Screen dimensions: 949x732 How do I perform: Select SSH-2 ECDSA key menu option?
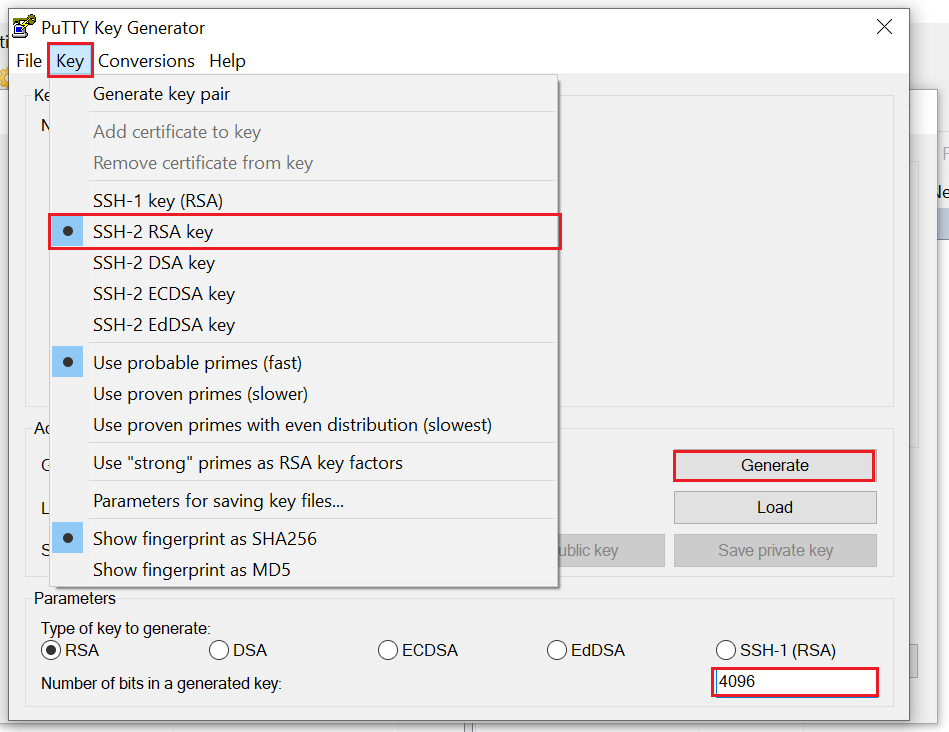pos(304,294)
